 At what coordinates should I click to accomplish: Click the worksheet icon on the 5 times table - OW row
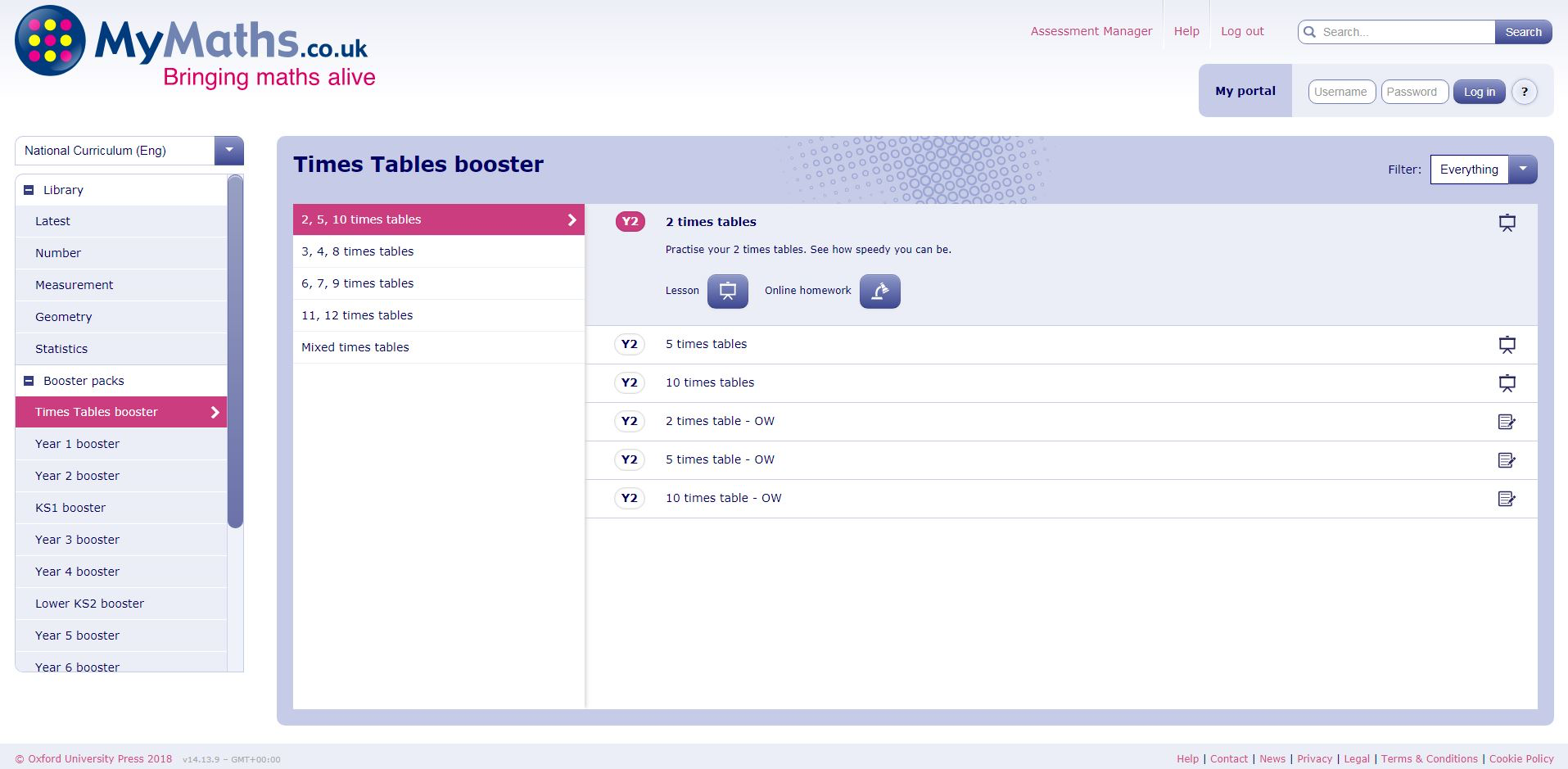click(x=1507, y=460)
